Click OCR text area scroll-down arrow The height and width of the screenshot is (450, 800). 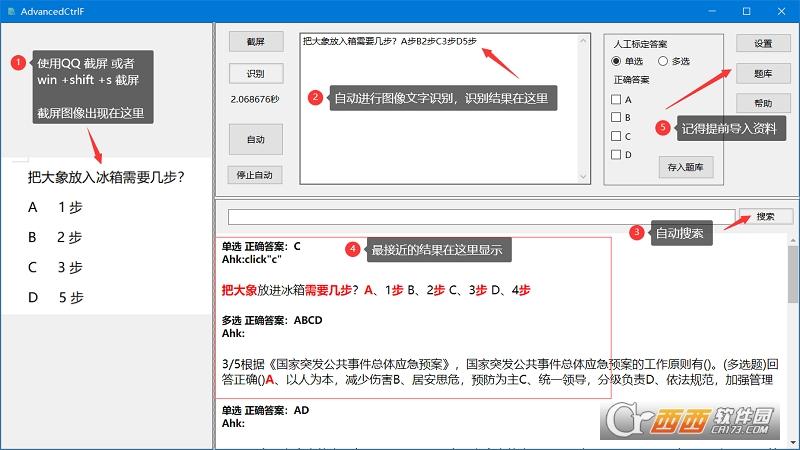point(584,177)
